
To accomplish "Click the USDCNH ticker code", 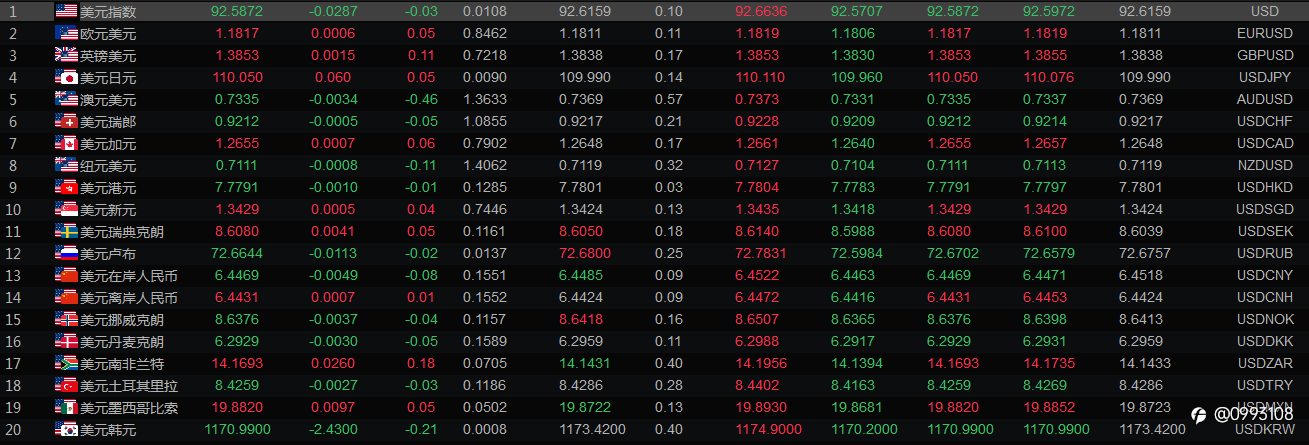I will click(x=1264, y=298).
